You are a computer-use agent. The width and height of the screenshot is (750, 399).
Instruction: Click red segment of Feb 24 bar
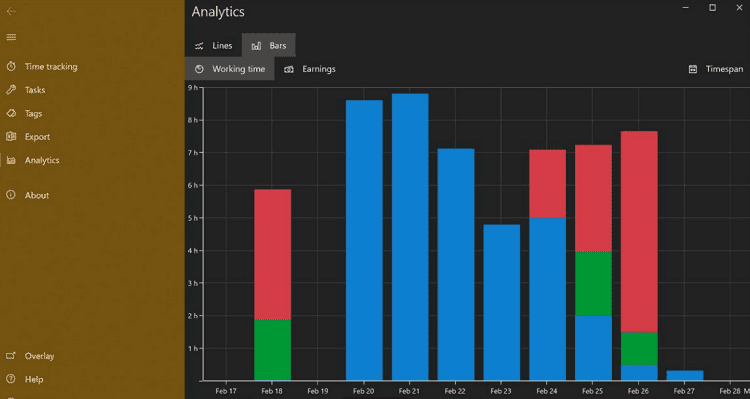pos(548,184)
